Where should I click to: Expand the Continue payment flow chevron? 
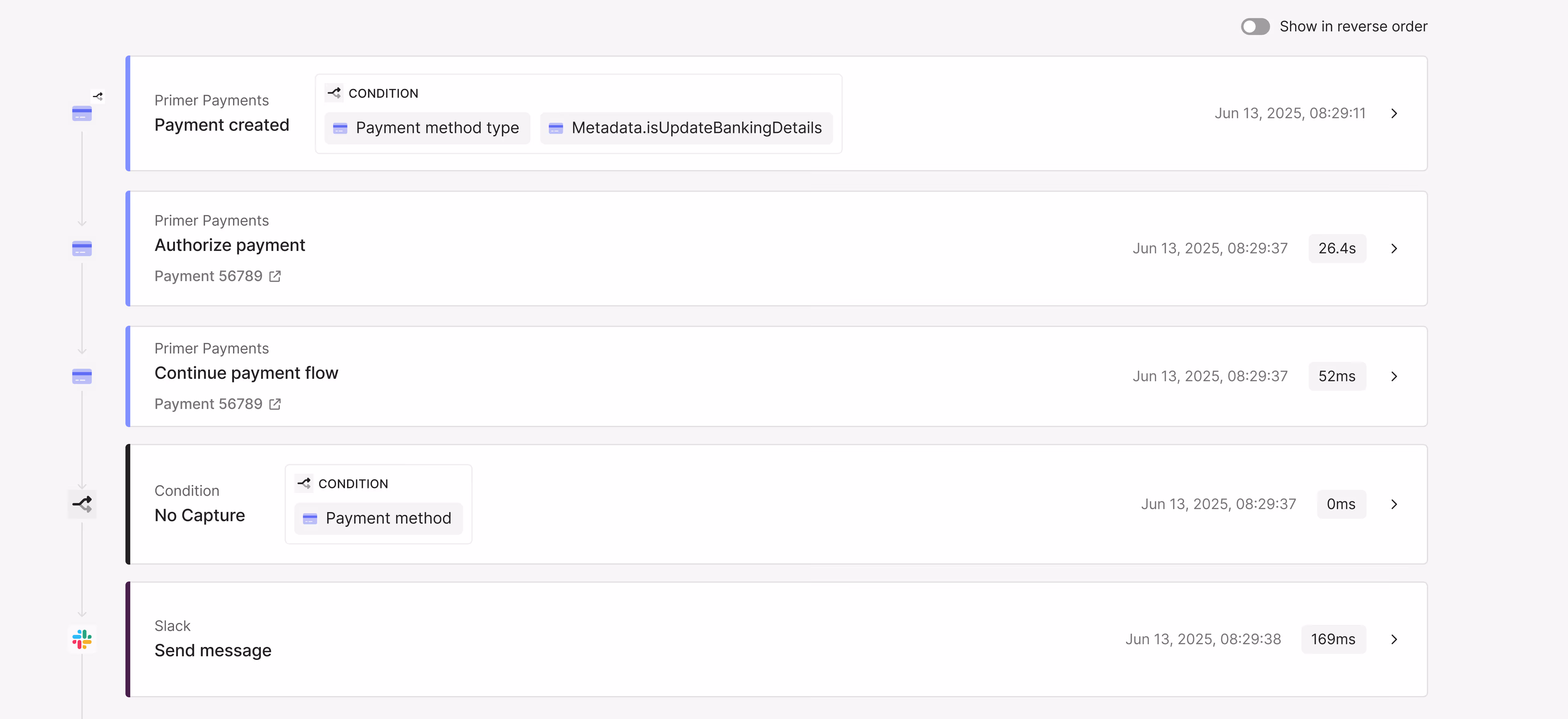click(x=1394, y=376)
